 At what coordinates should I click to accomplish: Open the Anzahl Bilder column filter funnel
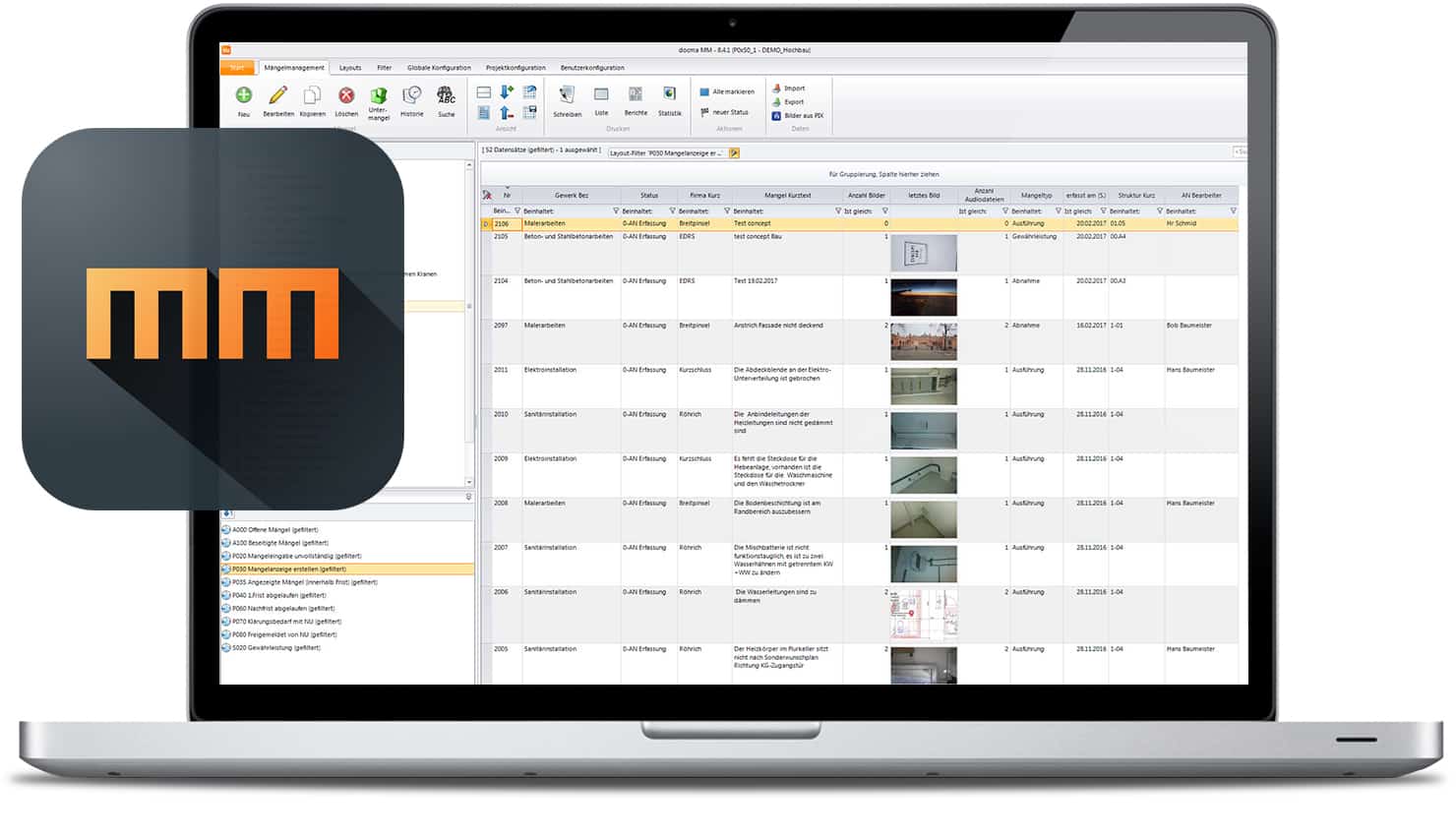click(x=884, y=211)
